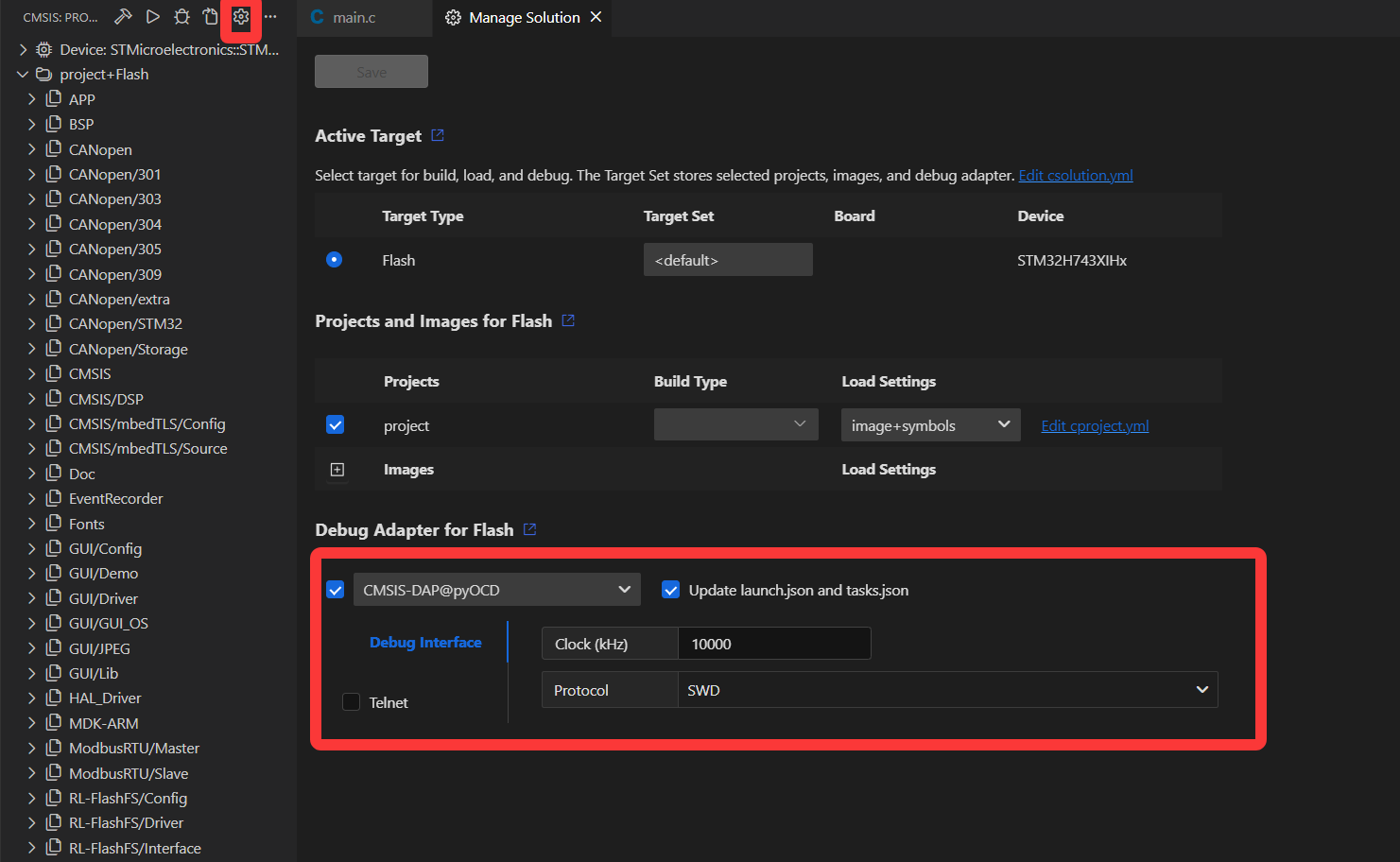Click the Clock (kHz) input field
Viewport: 1400px width, 862px height.
773,644
